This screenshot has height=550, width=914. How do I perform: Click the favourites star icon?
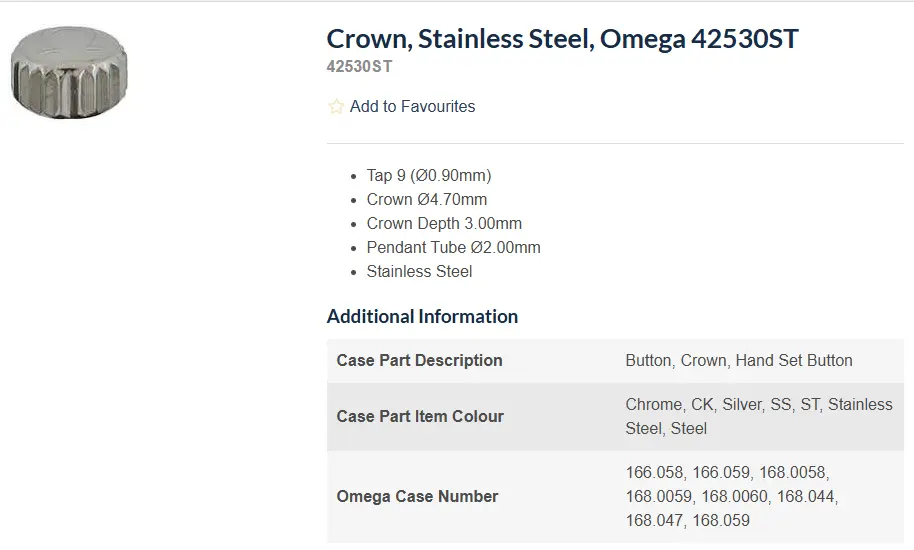[x=336, y=106]
